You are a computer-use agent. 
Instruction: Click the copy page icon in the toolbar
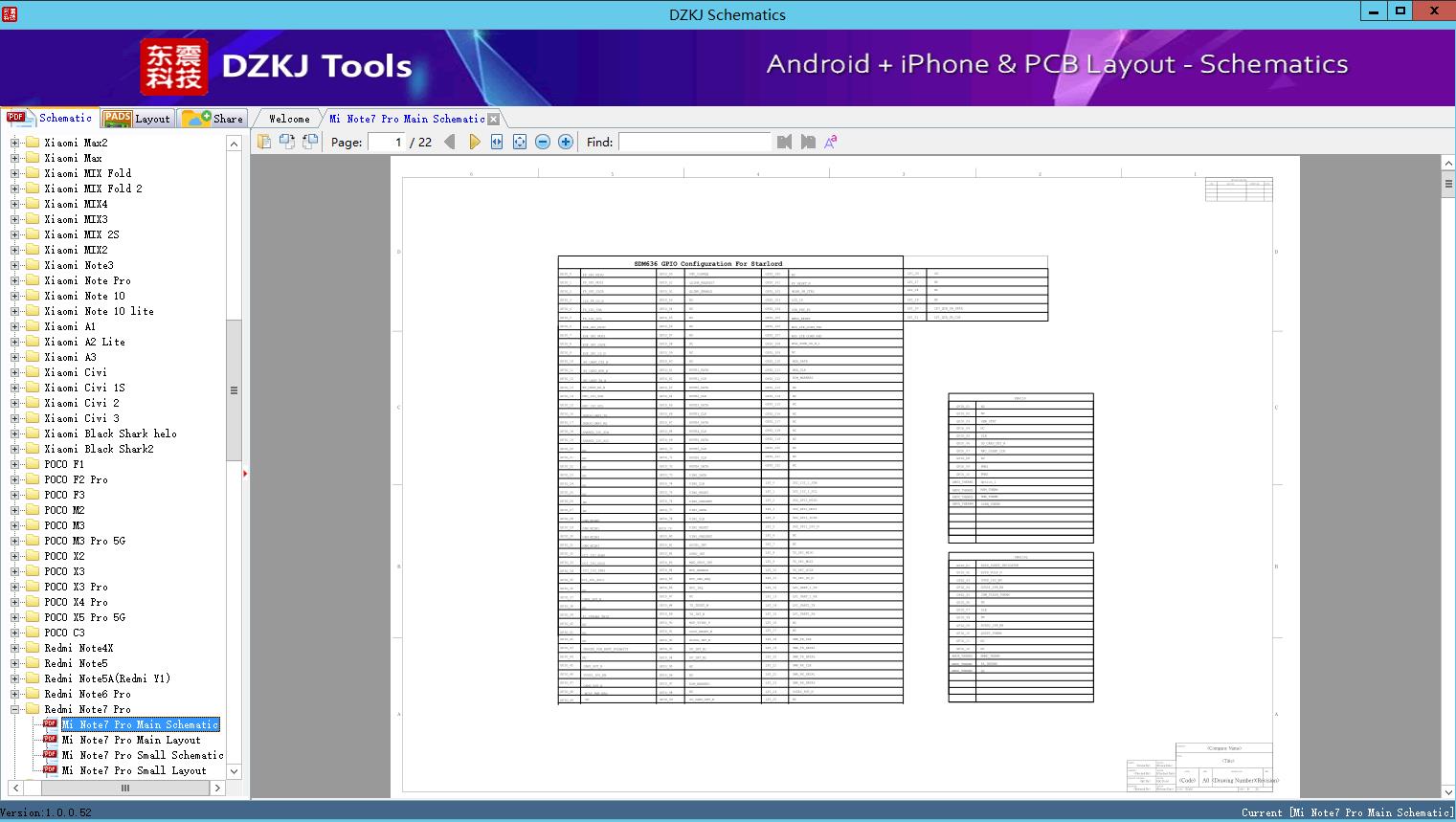point(263,142)
